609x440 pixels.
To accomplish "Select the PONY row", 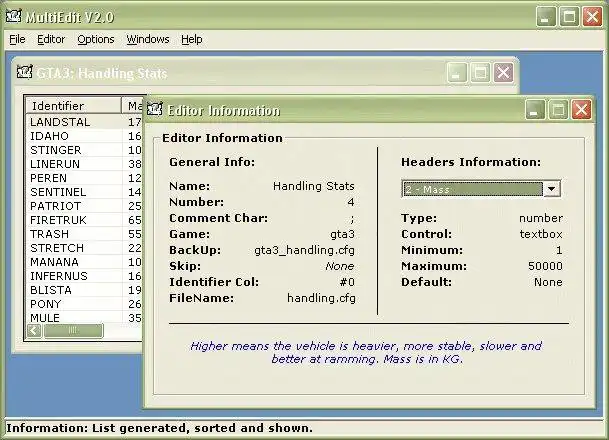I will 85,304.
